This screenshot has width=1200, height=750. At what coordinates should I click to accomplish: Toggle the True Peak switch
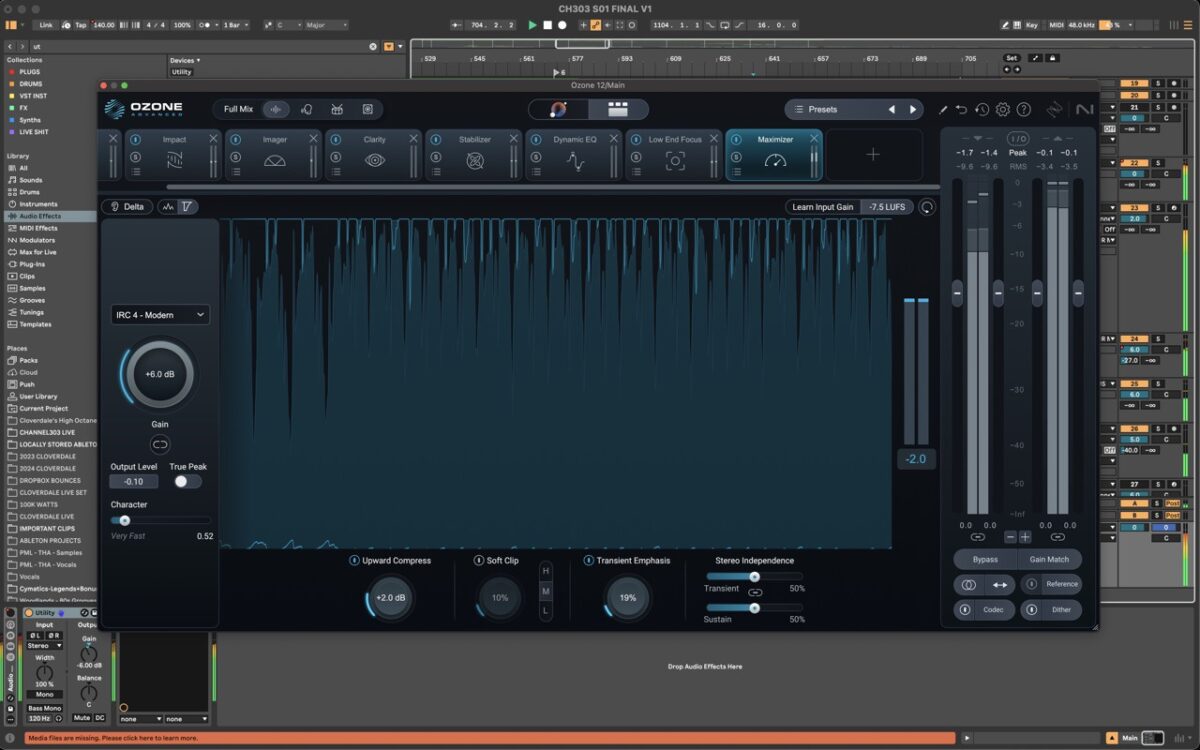(x=187, y=481)
